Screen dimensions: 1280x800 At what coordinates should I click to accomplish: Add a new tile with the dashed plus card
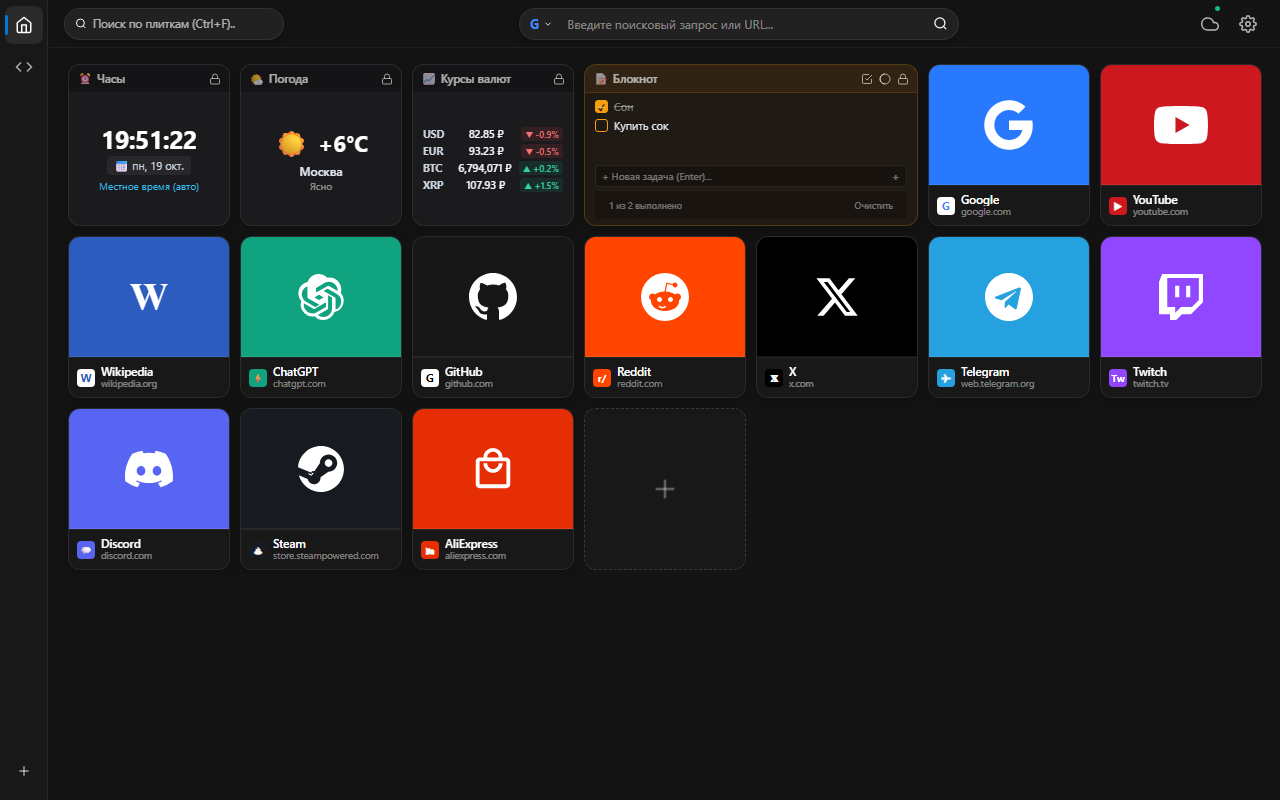point(665,489)
